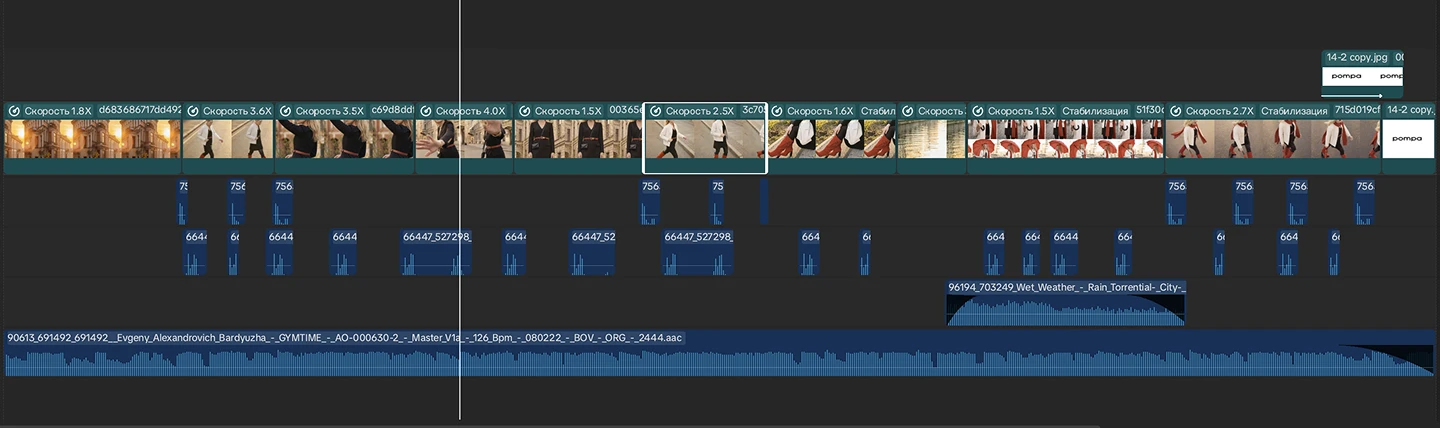1440x428 pixels.
Task: Click the retime icon on the 1.8X speed clip
Action: coord(15,111)
